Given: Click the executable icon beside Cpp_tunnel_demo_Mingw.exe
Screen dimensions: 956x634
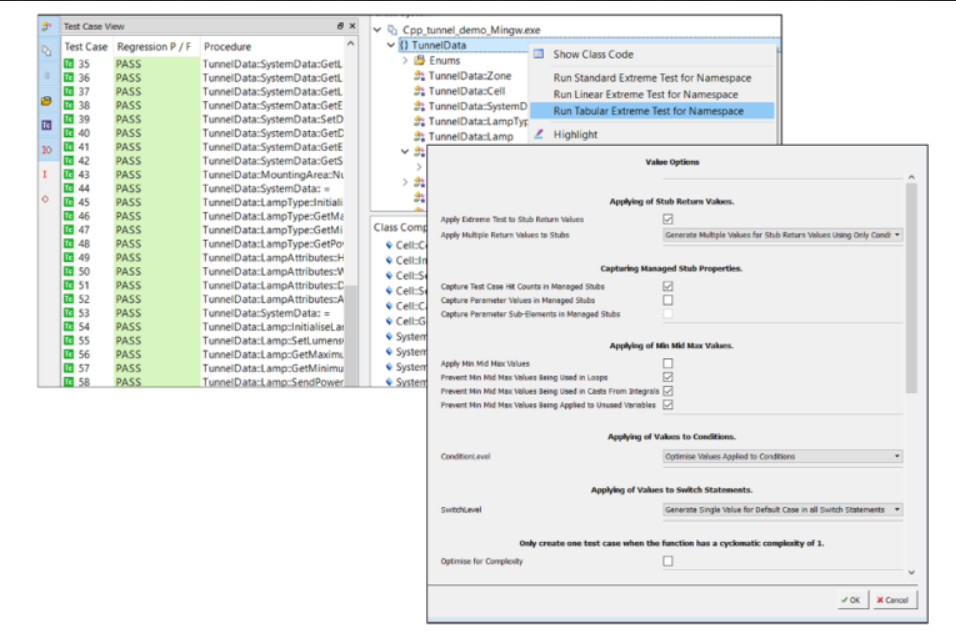Looking at the screenshot, I should pos(393,30).
